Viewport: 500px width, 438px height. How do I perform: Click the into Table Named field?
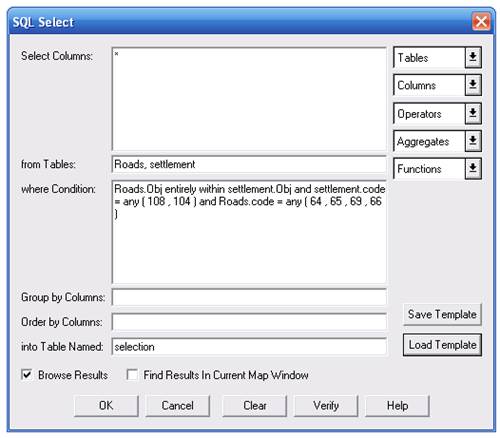pos(249,347)
